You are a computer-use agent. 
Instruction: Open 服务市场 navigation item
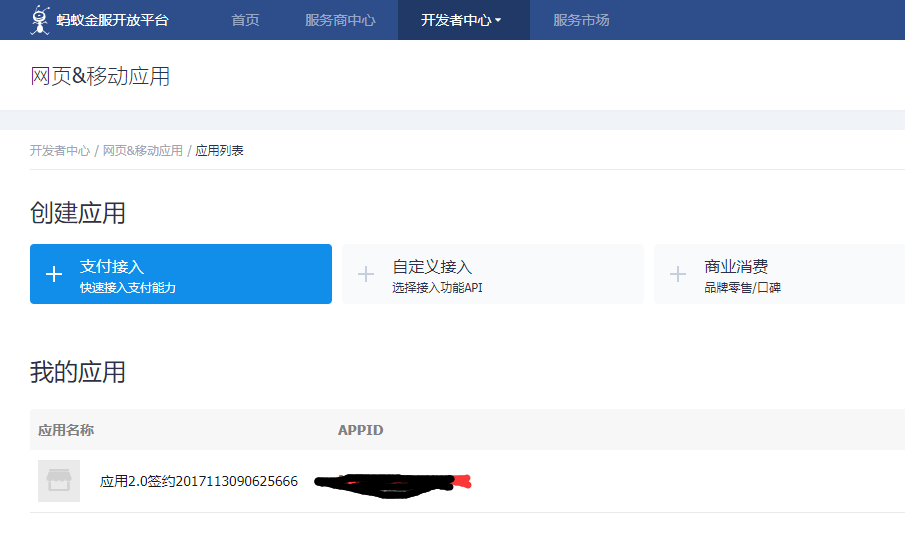581,20
